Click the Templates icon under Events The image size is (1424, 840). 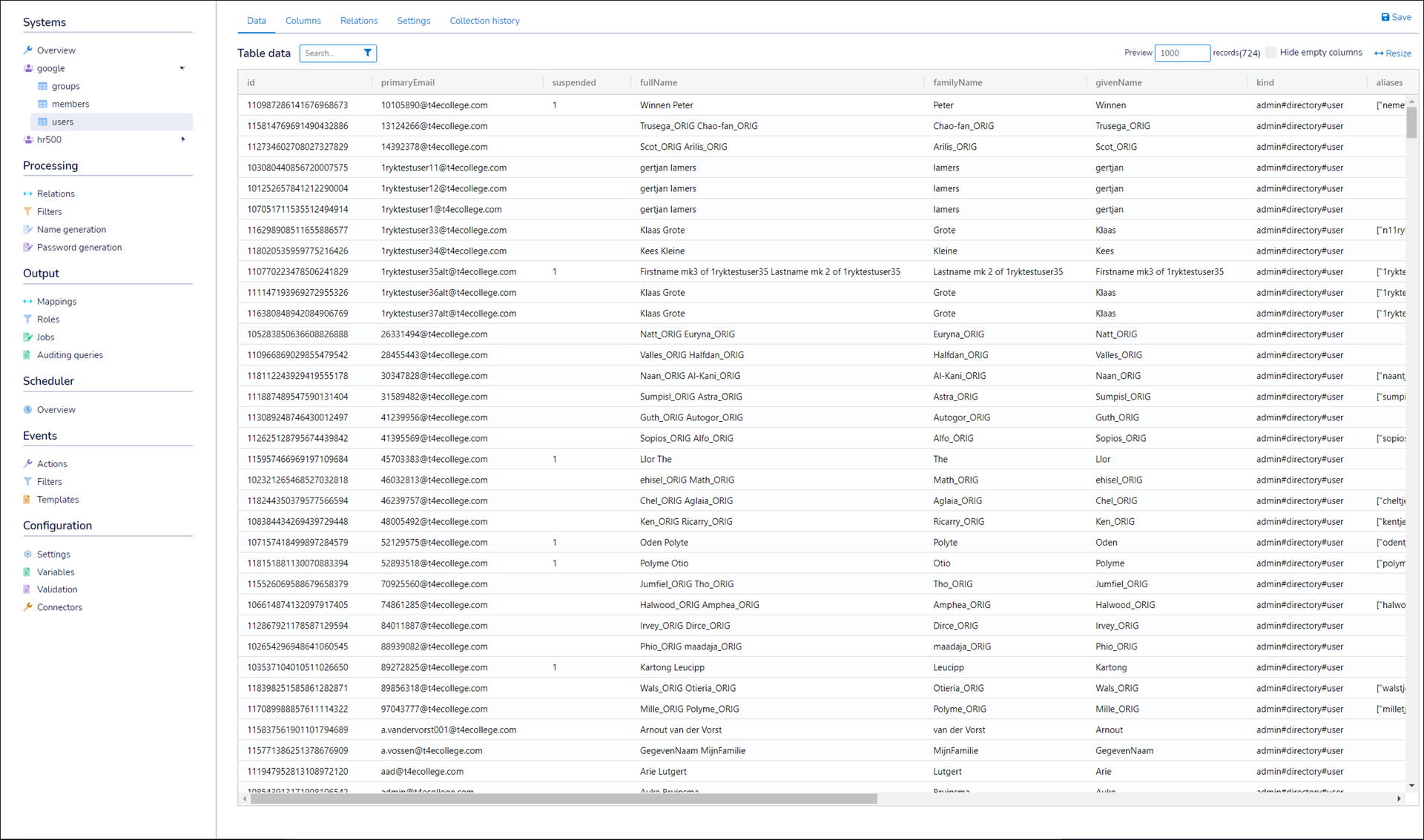click(x=27, y=499)
